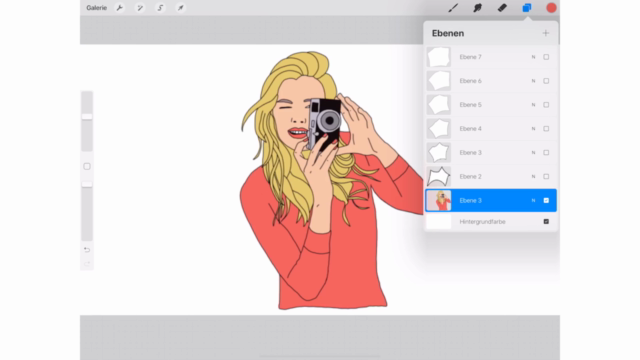The image size is (640, 360).
Task: Show layer Ebene 6 via its checkbox
Action: (x=546, y=81)
